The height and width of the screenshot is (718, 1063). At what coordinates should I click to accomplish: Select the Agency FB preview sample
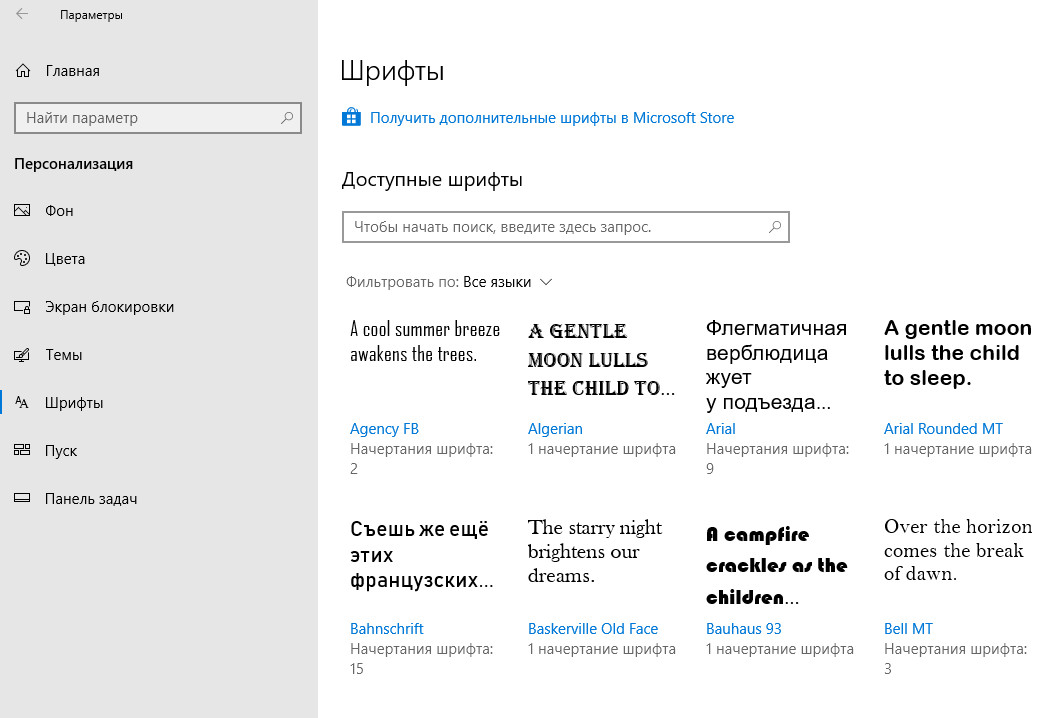click(425, 342)
